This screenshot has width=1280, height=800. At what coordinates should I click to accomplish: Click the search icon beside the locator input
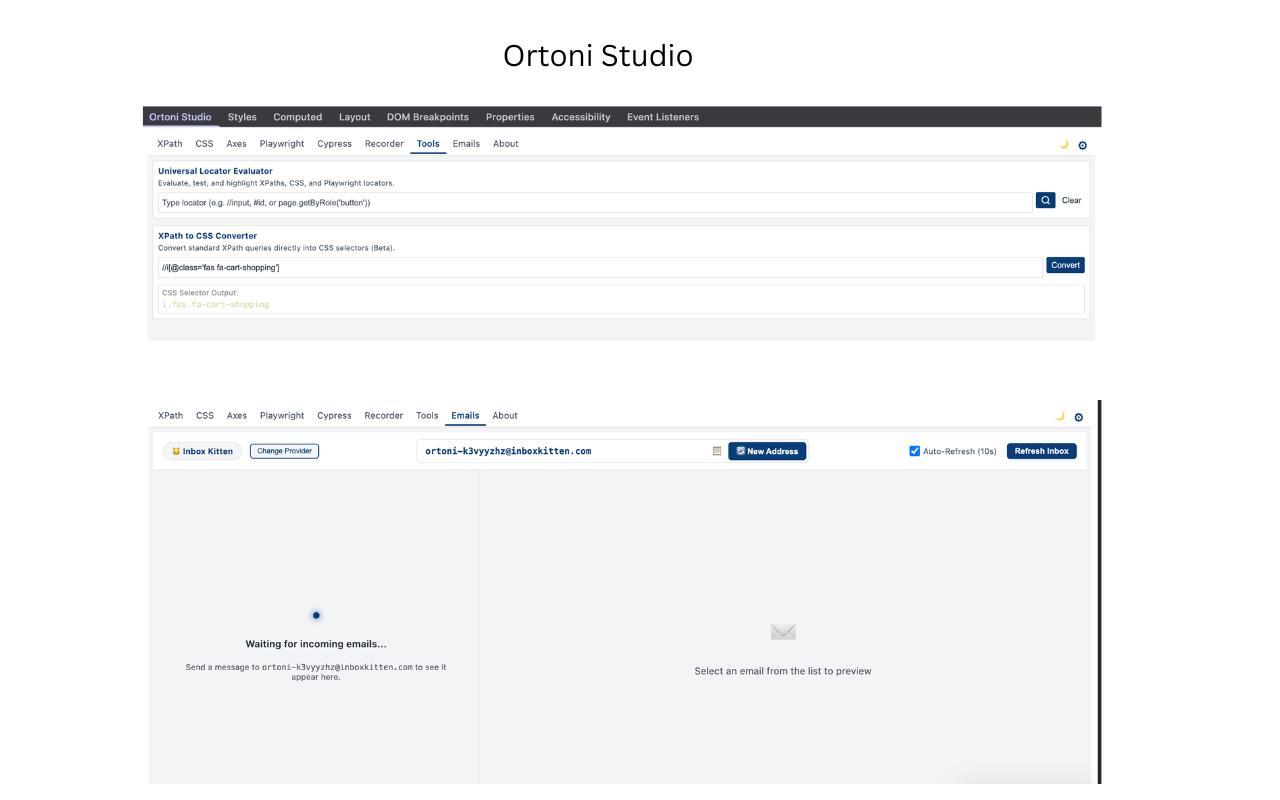(x=1045, y=200)
